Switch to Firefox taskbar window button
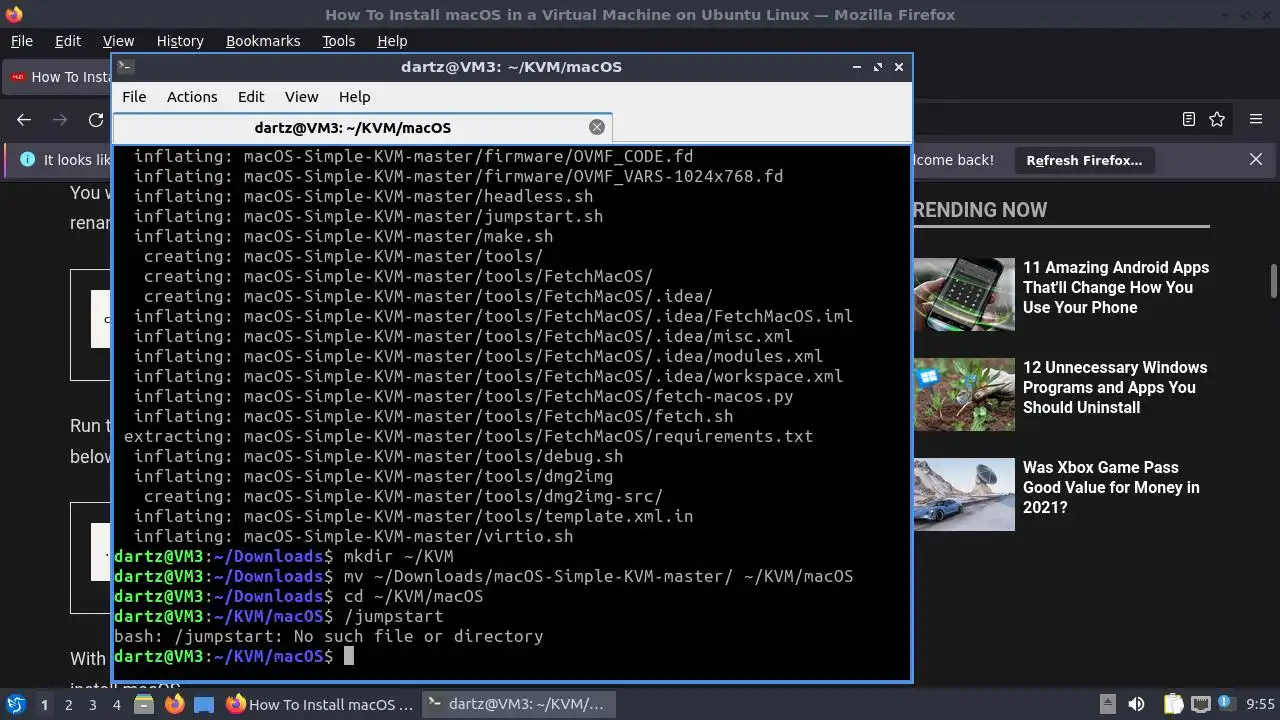This screenshot has height=720, width=1280. pyautogui.click(x=320, y=704)
